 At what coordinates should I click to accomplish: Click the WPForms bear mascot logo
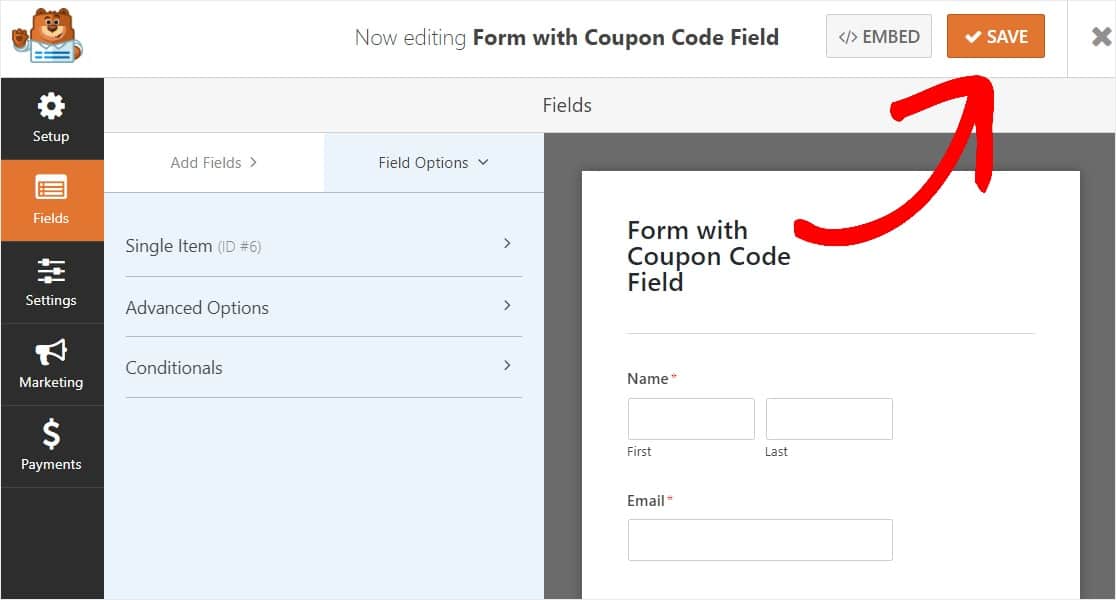[x=47, y=36]
